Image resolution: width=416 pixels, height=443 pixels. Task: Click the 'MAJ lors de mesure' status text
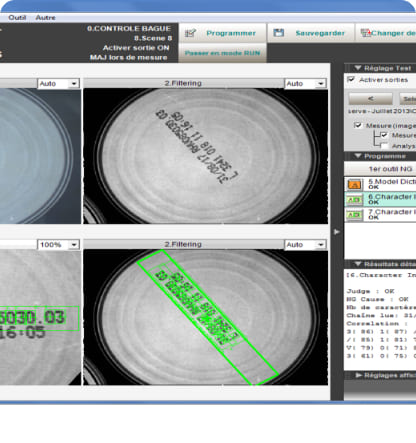tap(128, 57)
